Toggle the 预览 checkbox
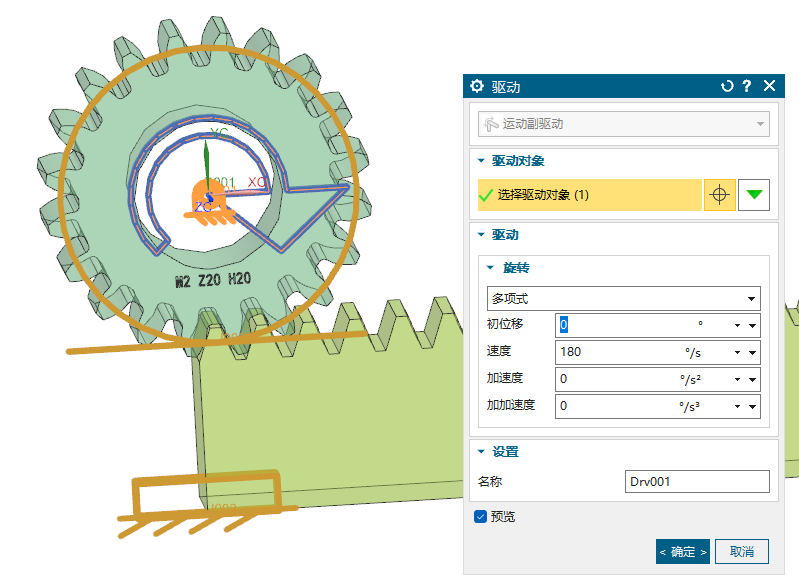This screenshot has width=799, height=582. pos(480,517)
